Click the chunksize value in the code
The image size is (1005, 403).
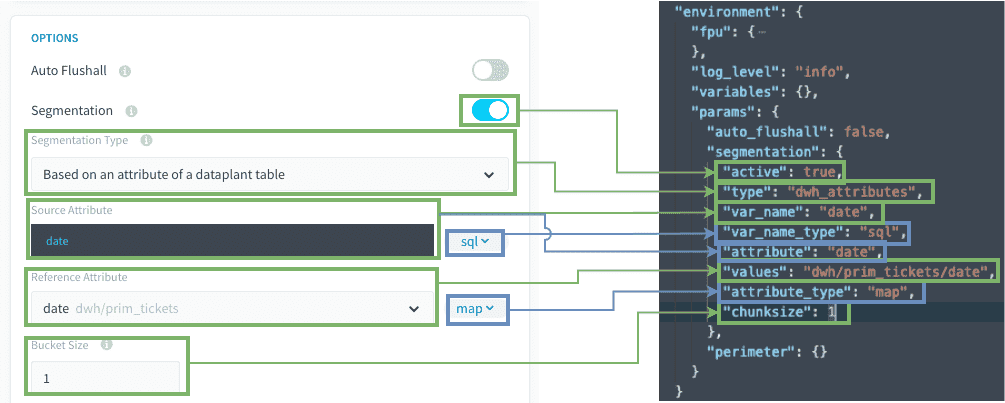click(831, 313)
